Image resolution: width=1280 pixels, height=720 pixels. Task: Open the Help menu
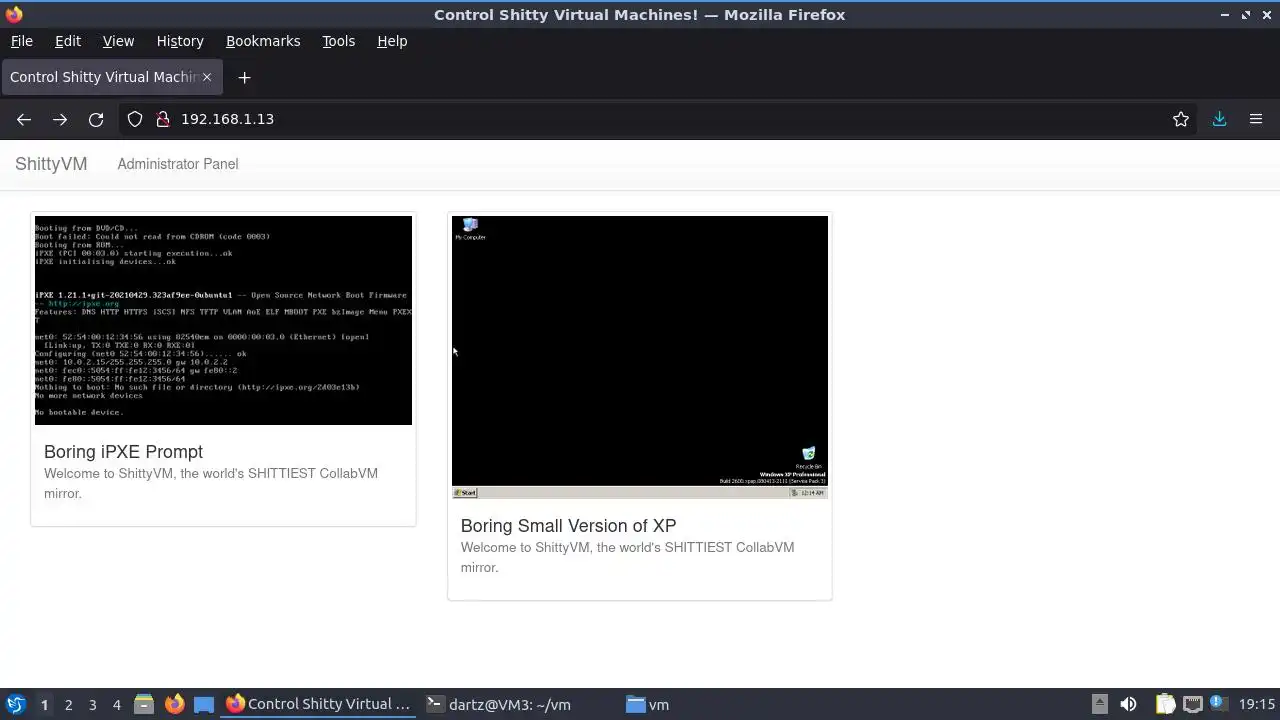tap(392, 41)
